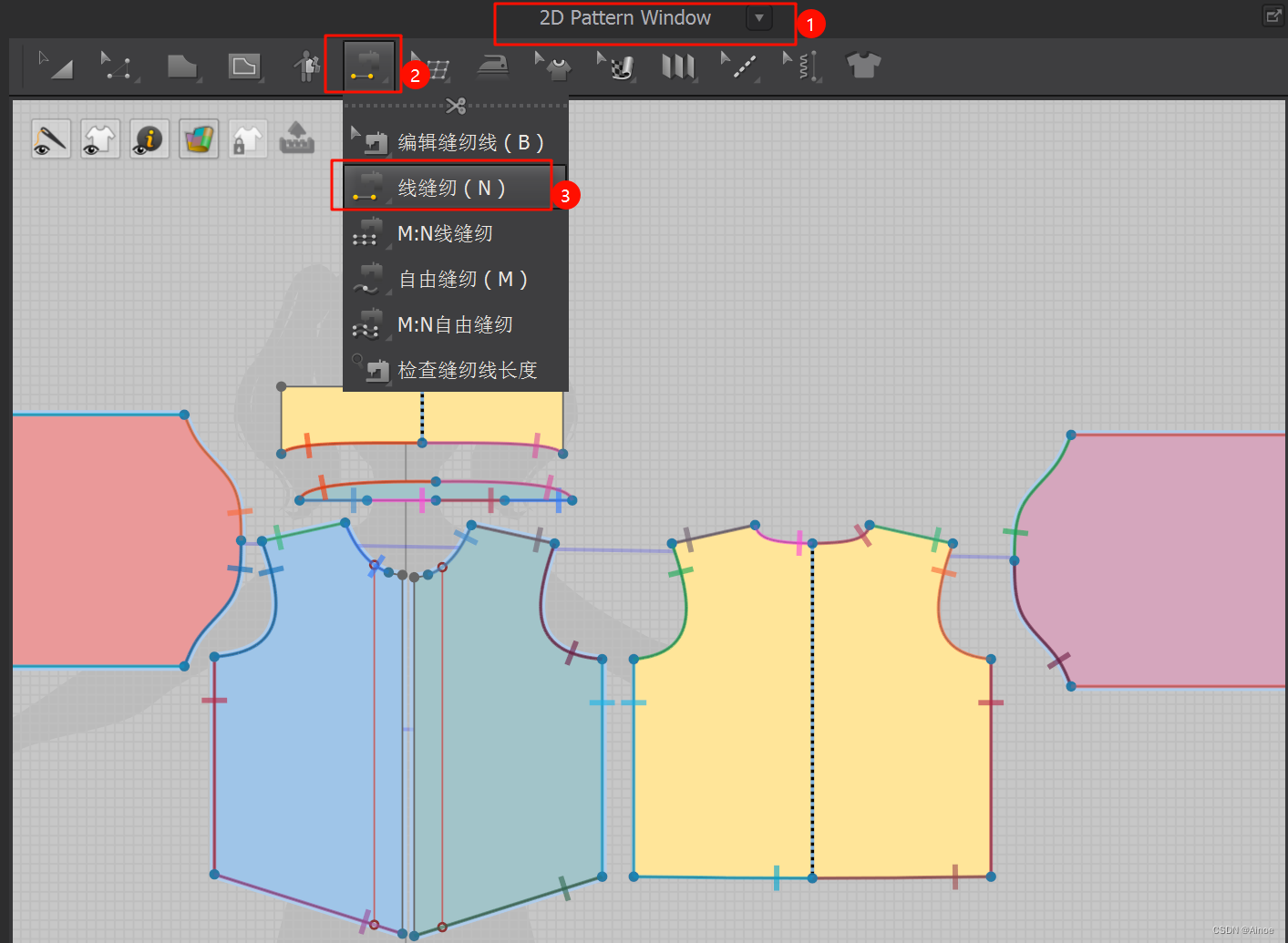
Task: Choose 自由缝纫 (M) from menu
Action: (456, 279)
